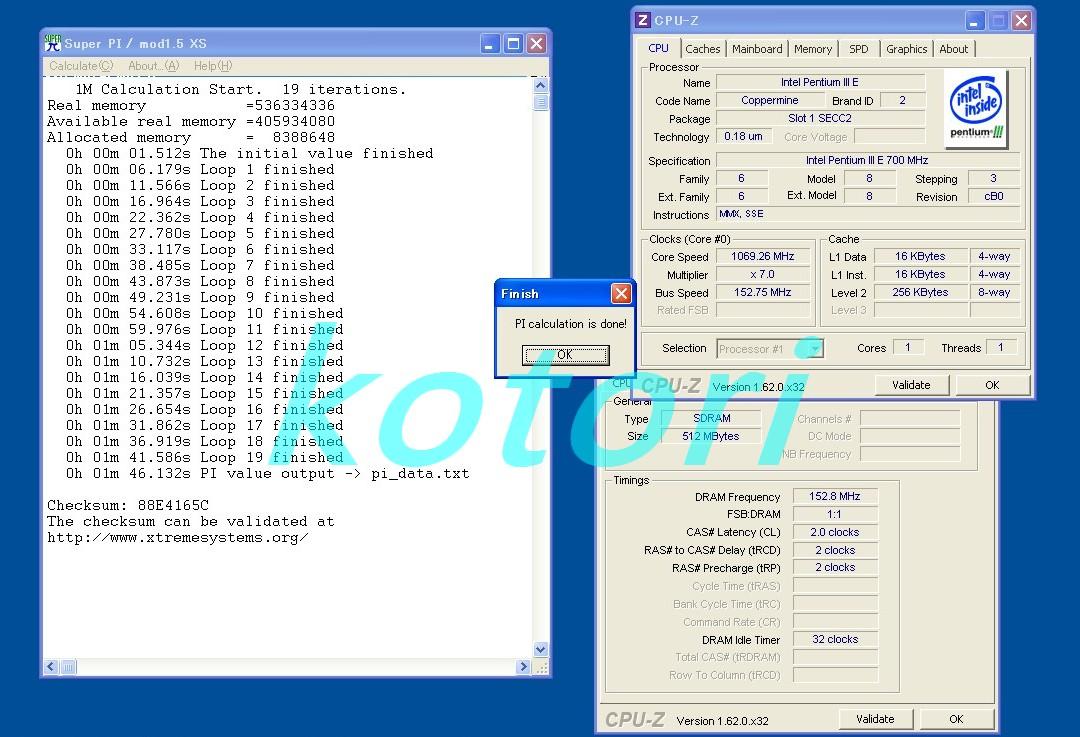1080x737 pixels.
Task: Click the http://www.xtremesystems.org/ text in Super PI
Action: (x=178, y=537)
